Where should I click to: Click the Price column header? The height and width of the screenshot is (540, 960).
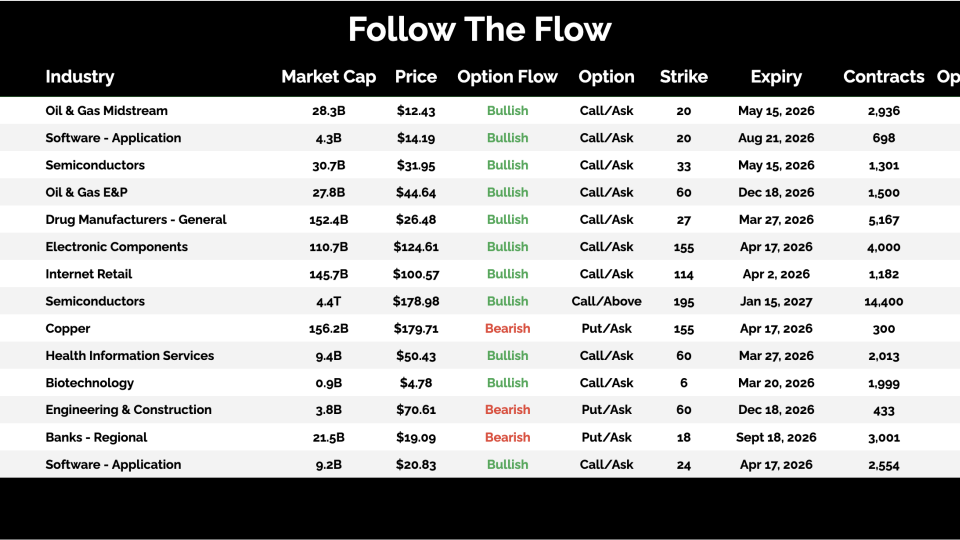click(416, 77)
